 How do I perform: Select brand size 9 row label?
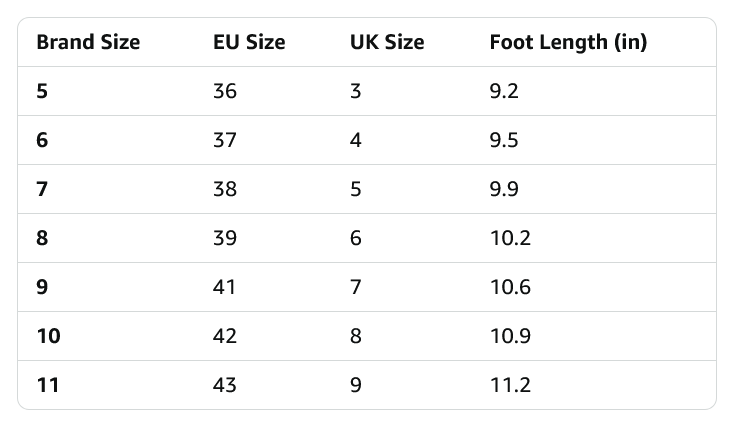point(42,287)
